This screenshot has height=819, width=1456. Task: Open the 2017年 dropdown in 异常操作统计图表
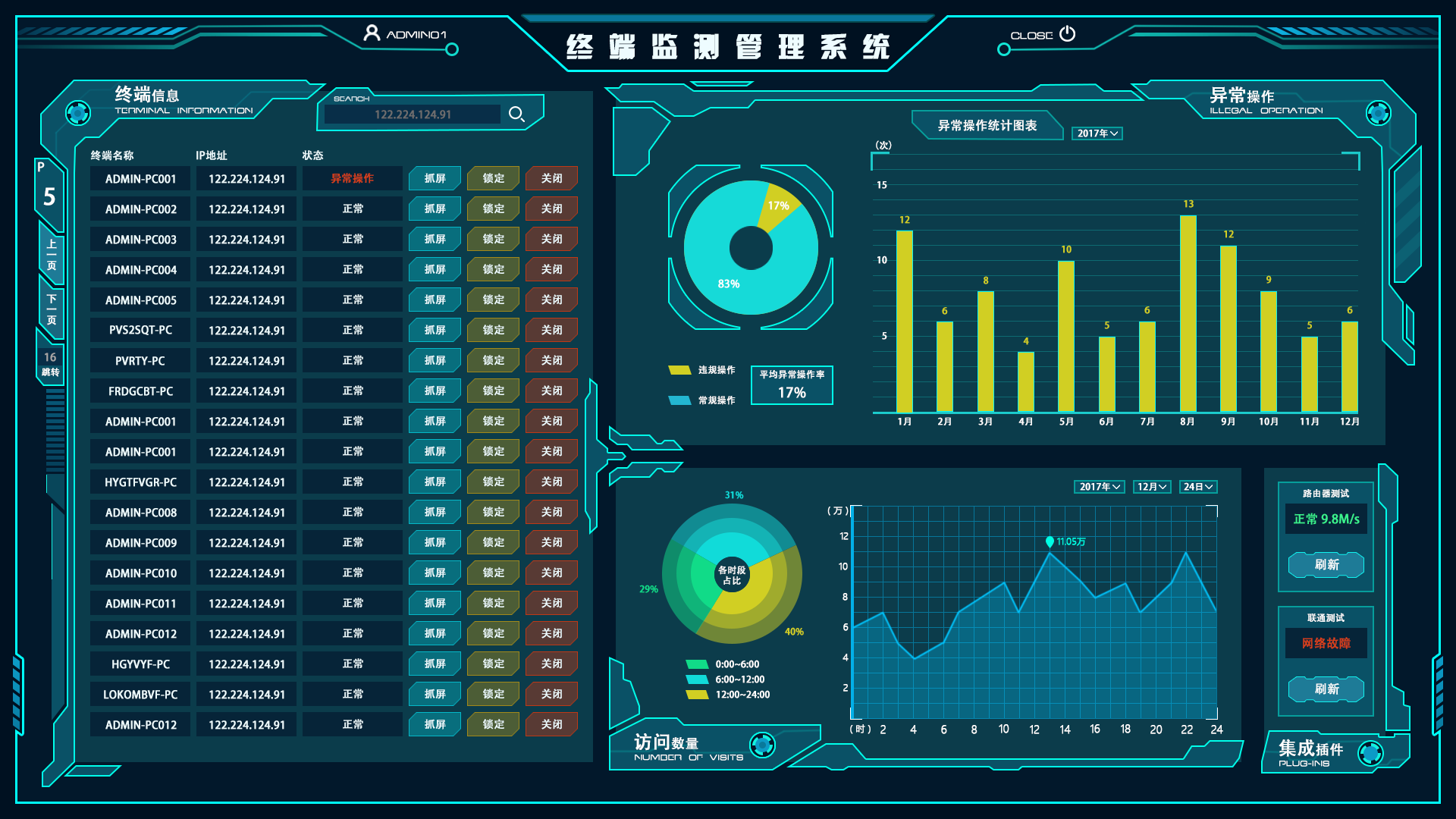click(x=1097, y=133)
